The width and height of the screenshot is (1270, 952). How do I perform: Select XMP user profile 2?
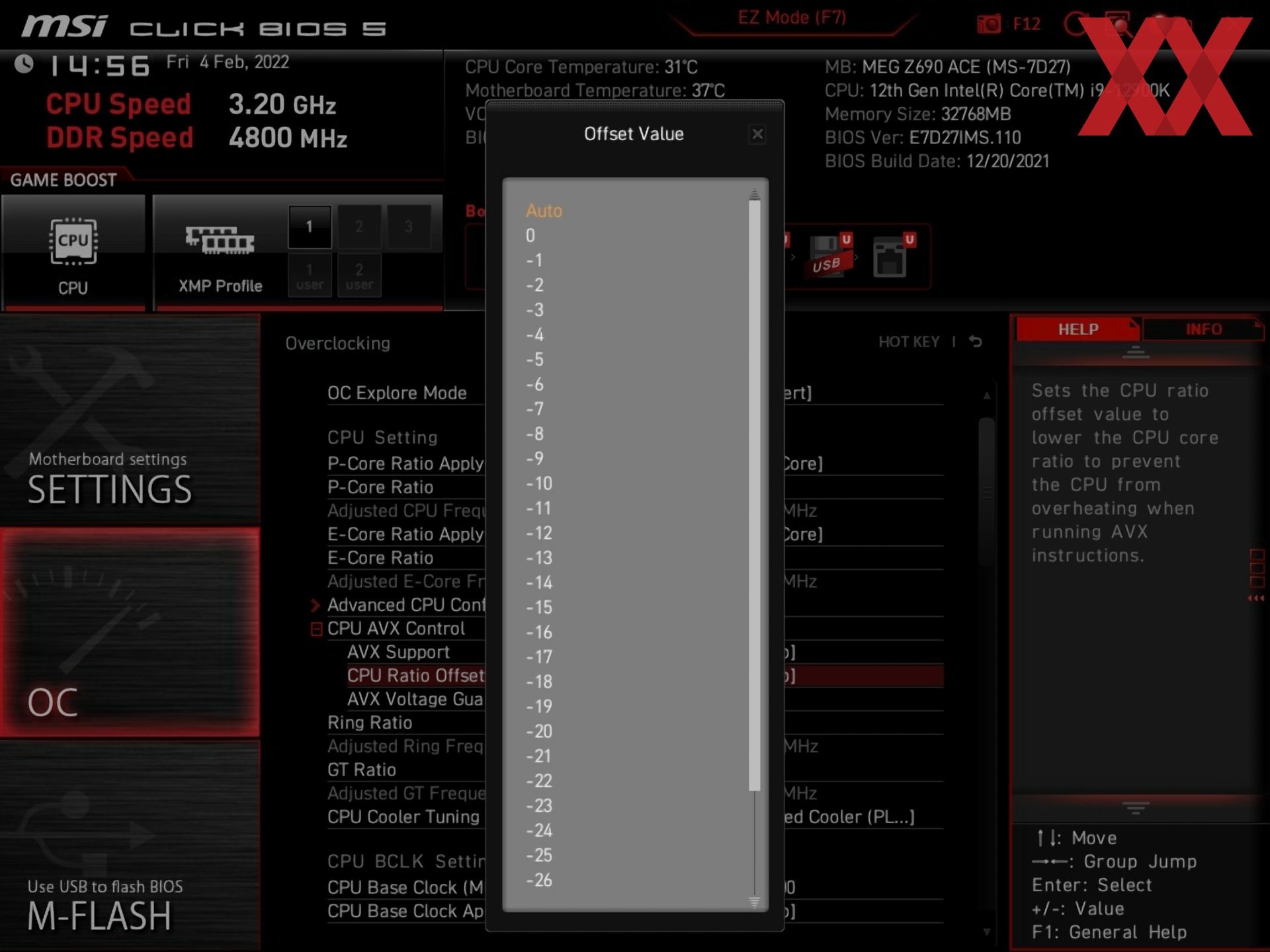(359, 276)
